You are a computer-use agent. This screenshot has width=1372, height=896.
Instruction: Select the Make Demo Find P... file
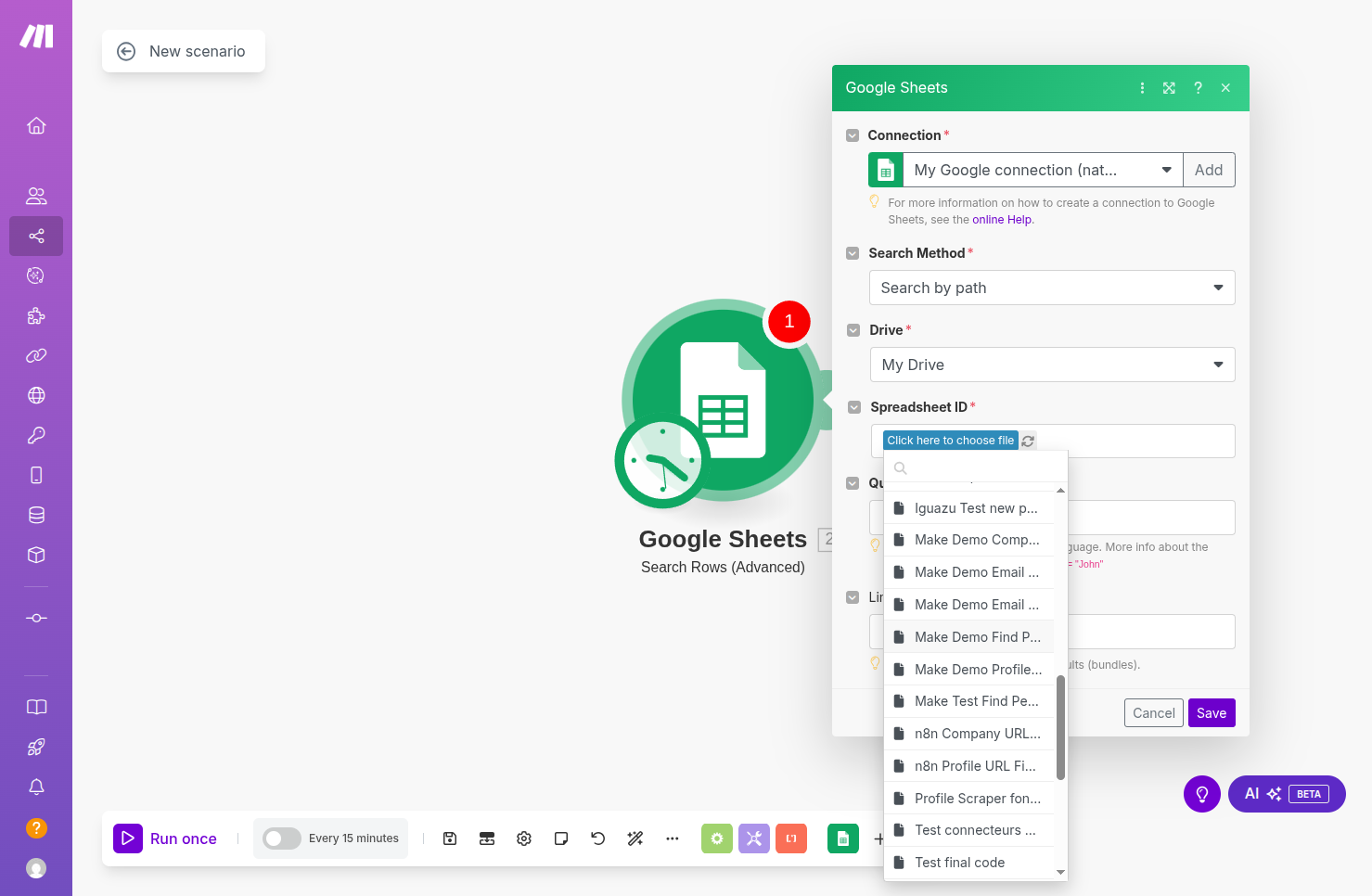969,637
